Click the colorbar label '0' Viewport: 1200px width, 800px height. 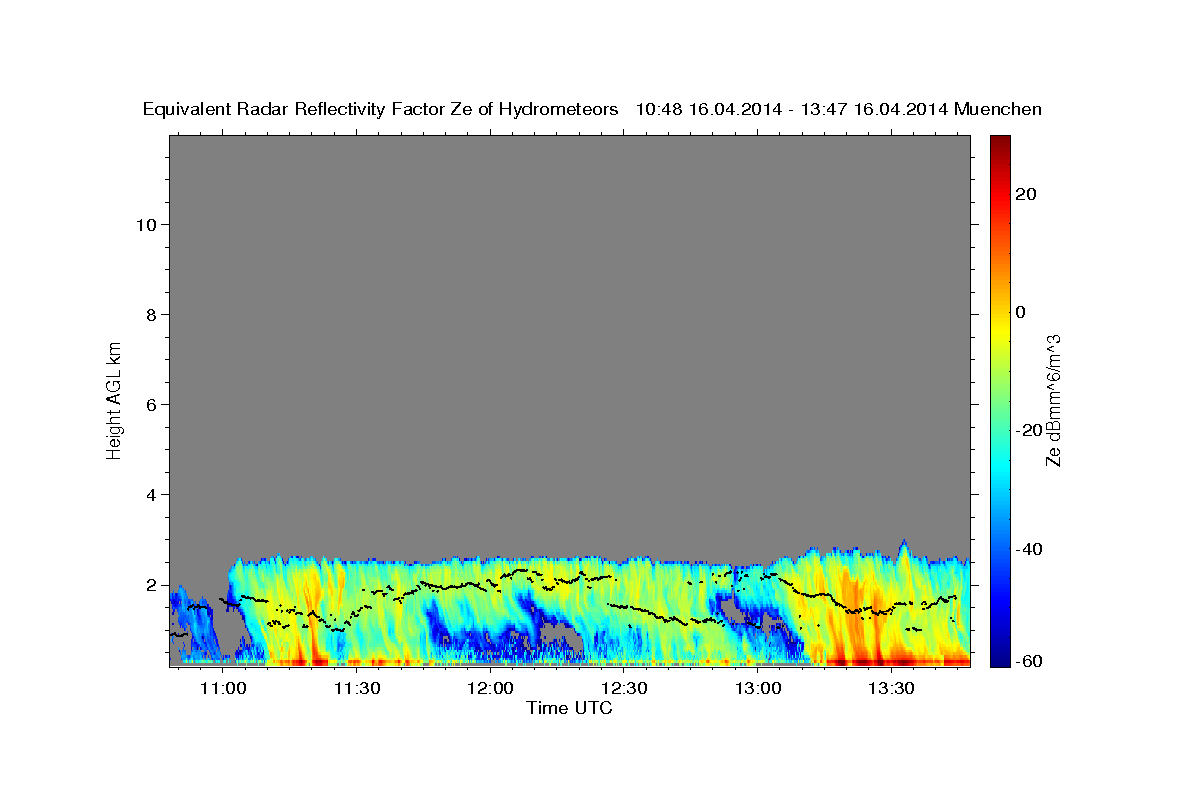coord(1020,312)
